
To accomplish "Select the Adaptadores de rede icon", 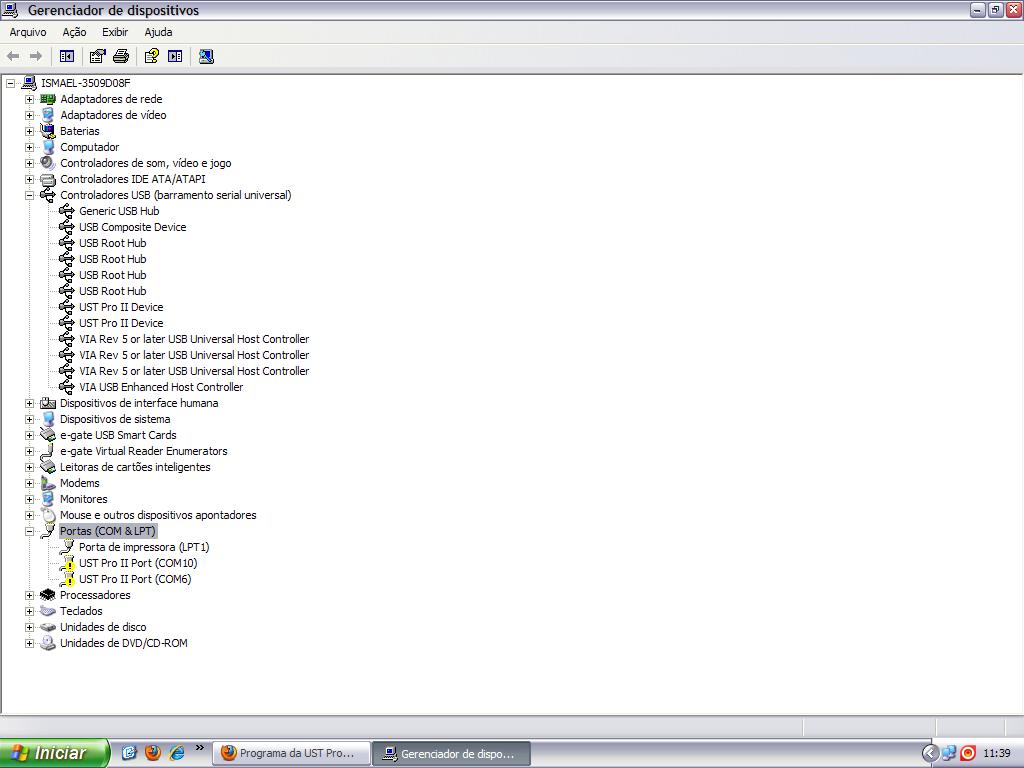I will point(48,99).
